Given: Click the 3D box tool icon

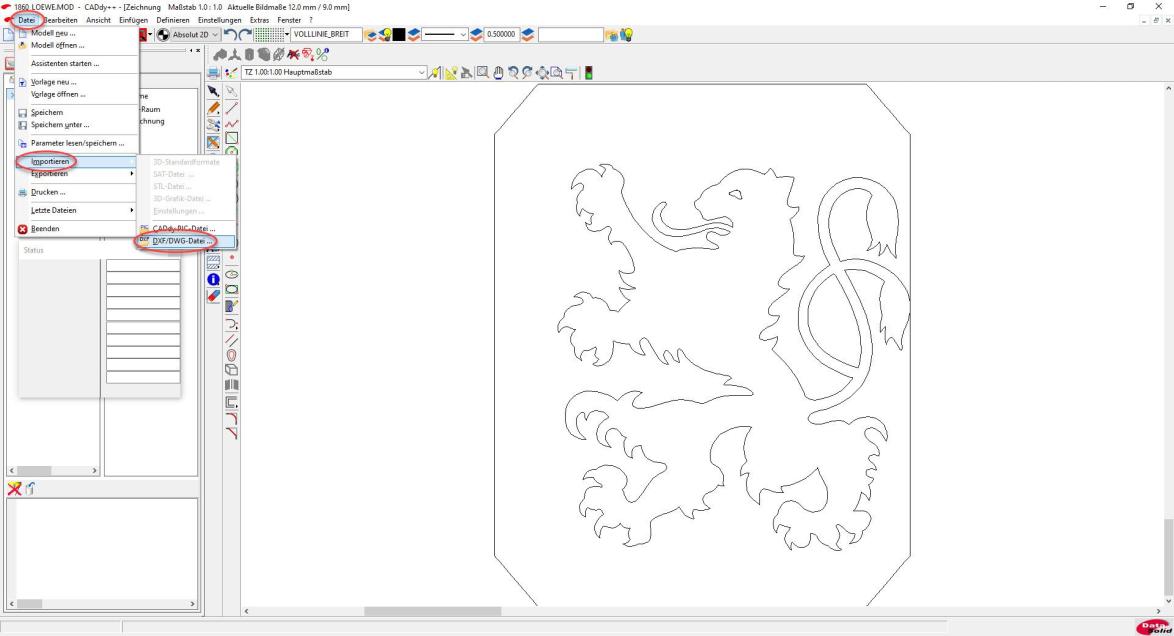Looking at the screenshot, I should [232, 370].
